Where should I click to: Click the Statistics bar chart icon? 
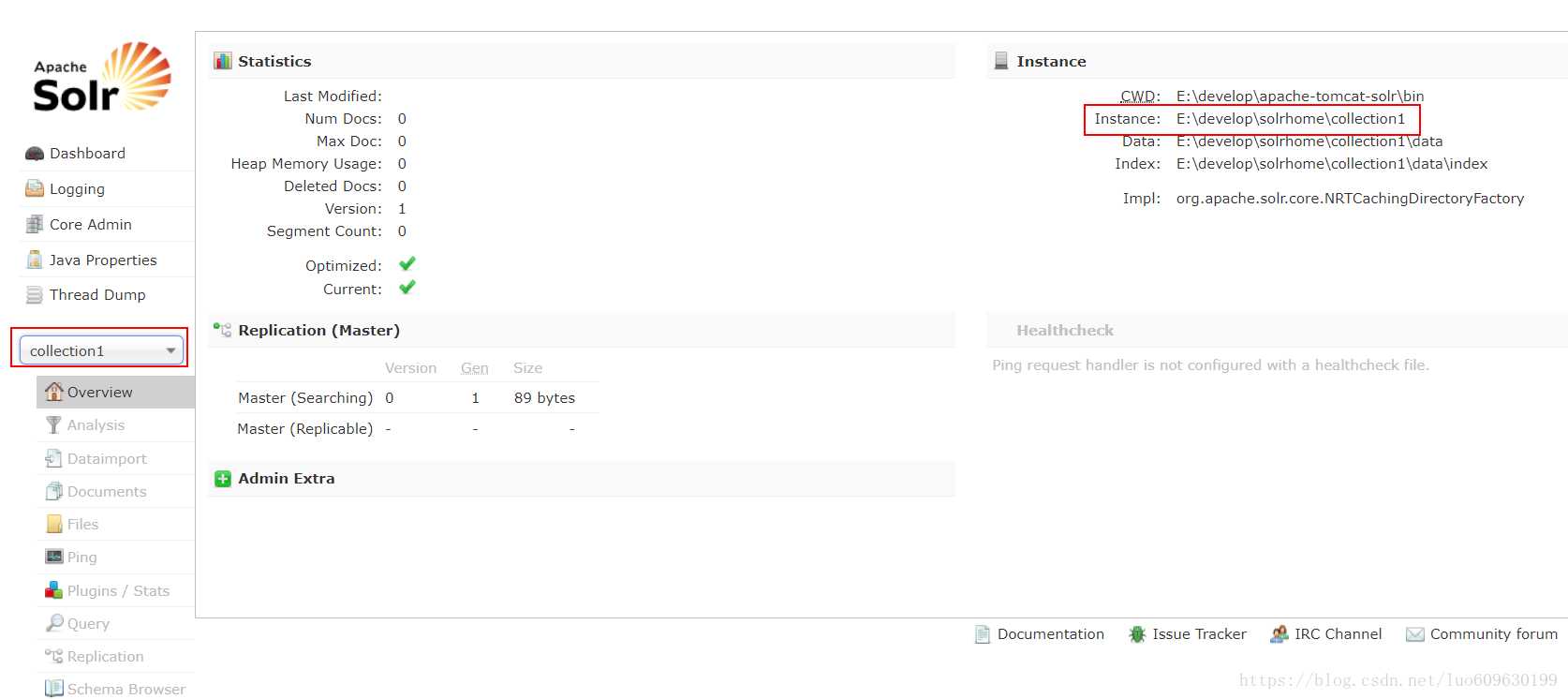pyautogui.click(x=222, y=61)
